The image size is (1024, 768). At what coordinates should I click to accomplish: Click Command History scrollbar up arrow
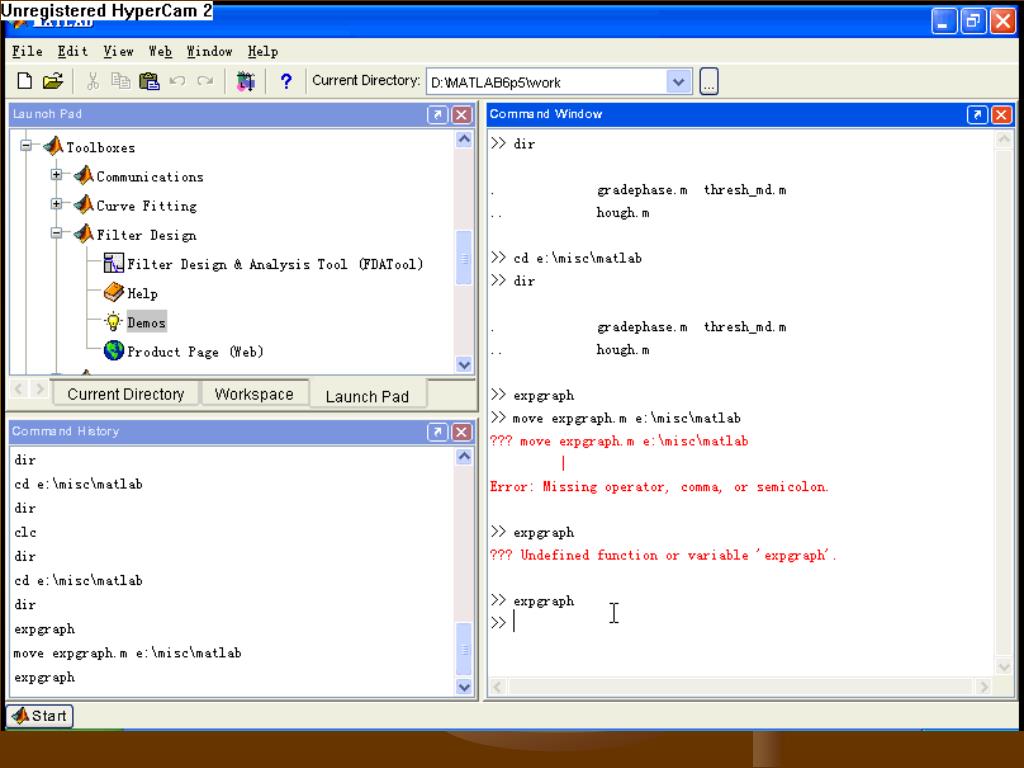coord(464,456)
